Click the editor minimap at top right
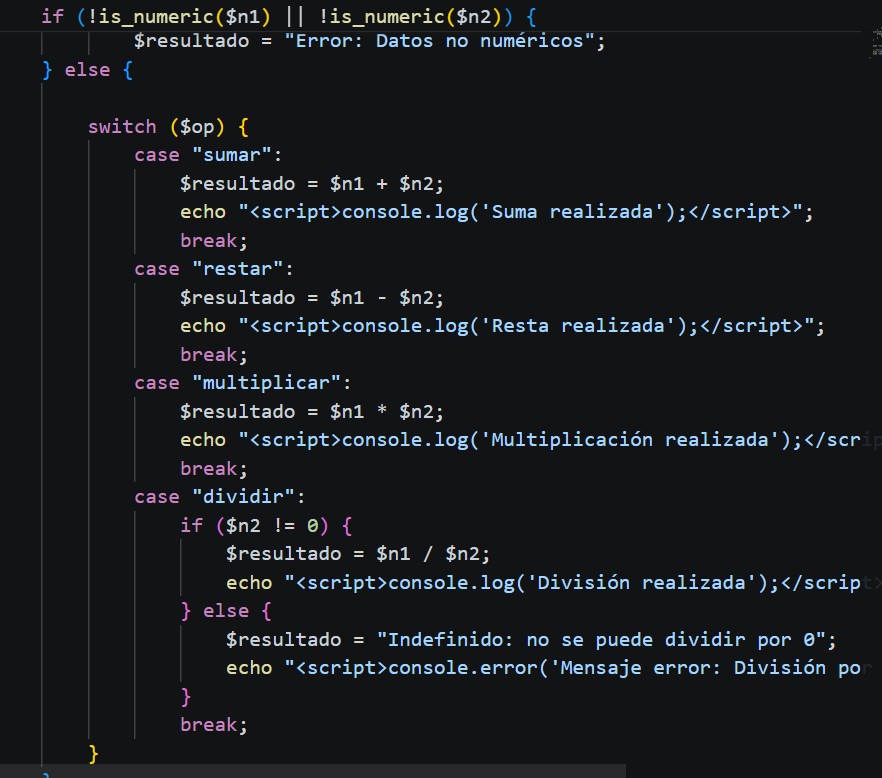The image size is (882, 778). 876,42
